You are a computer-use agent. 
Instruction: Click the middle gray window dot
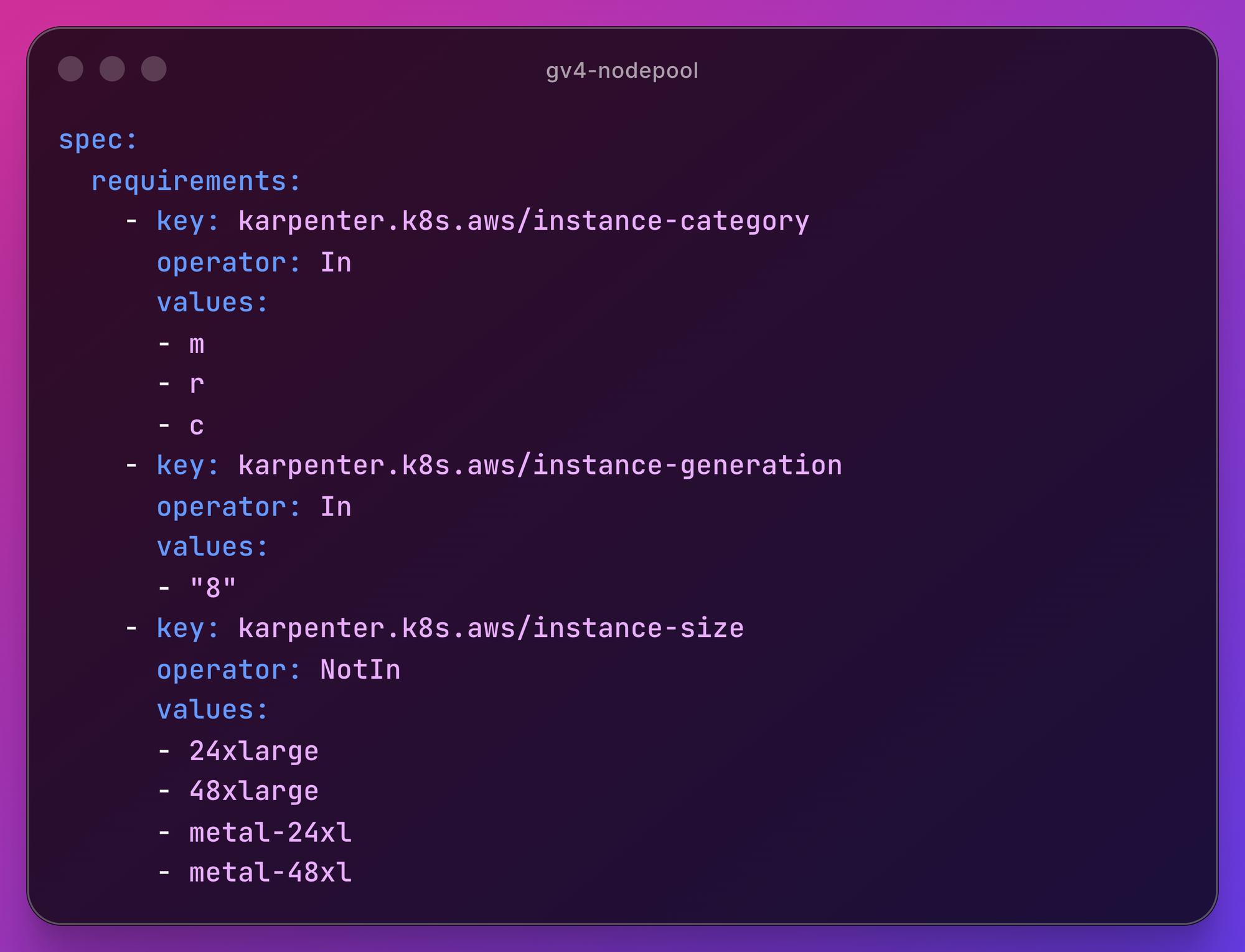click(112, 69)
